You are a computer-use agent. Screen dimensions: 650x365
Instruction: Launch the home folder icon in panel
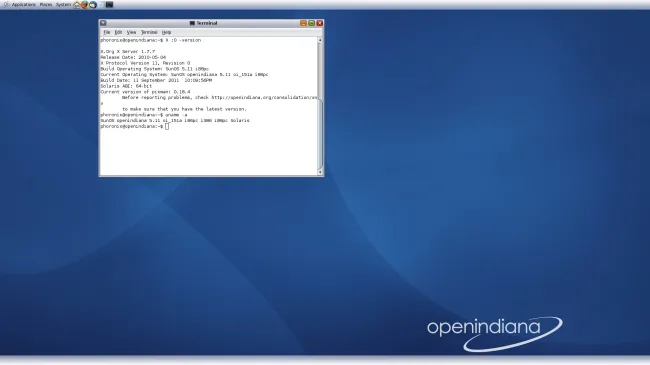click(77, 5)
